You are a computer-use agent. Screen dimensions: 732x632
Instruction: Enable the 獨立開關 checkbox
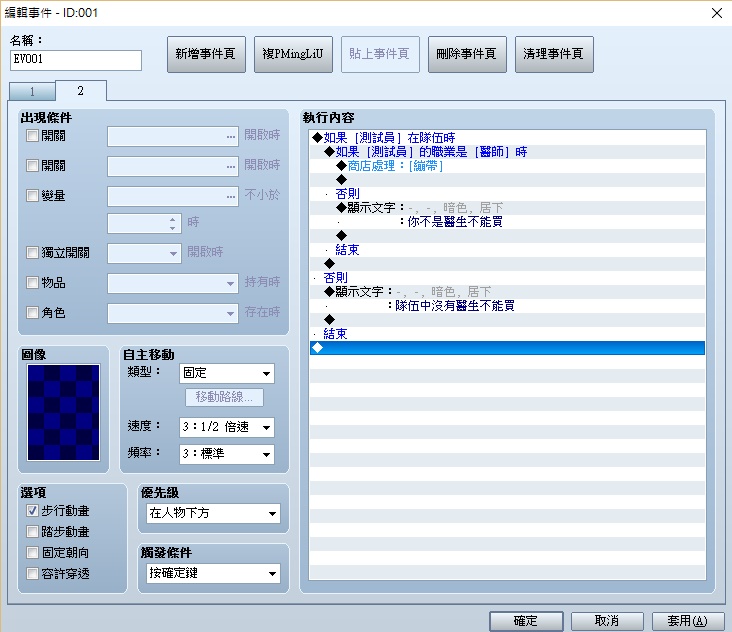tap(32, 253)
